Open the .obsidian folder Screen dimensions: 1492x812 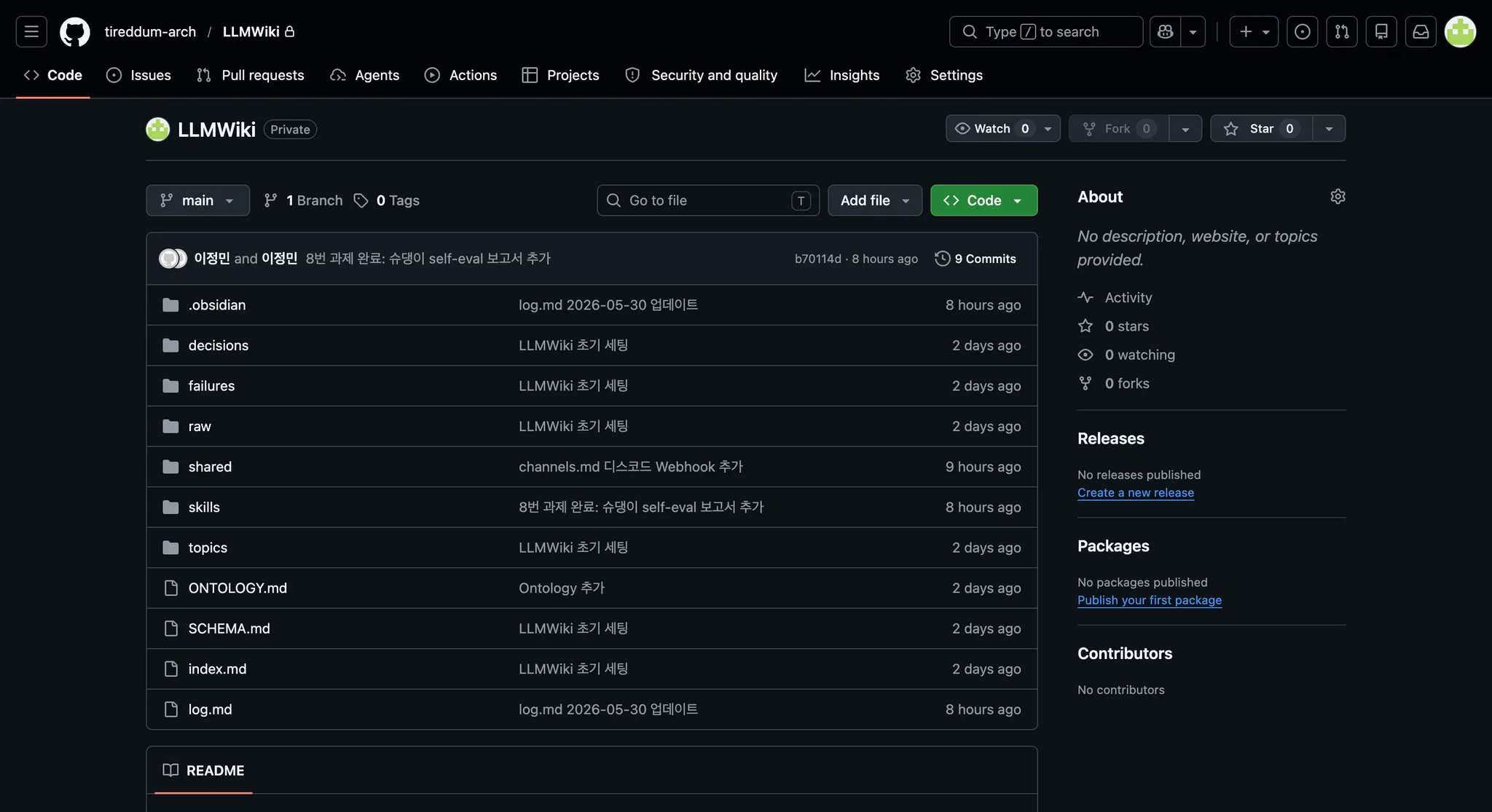point(217,305)
